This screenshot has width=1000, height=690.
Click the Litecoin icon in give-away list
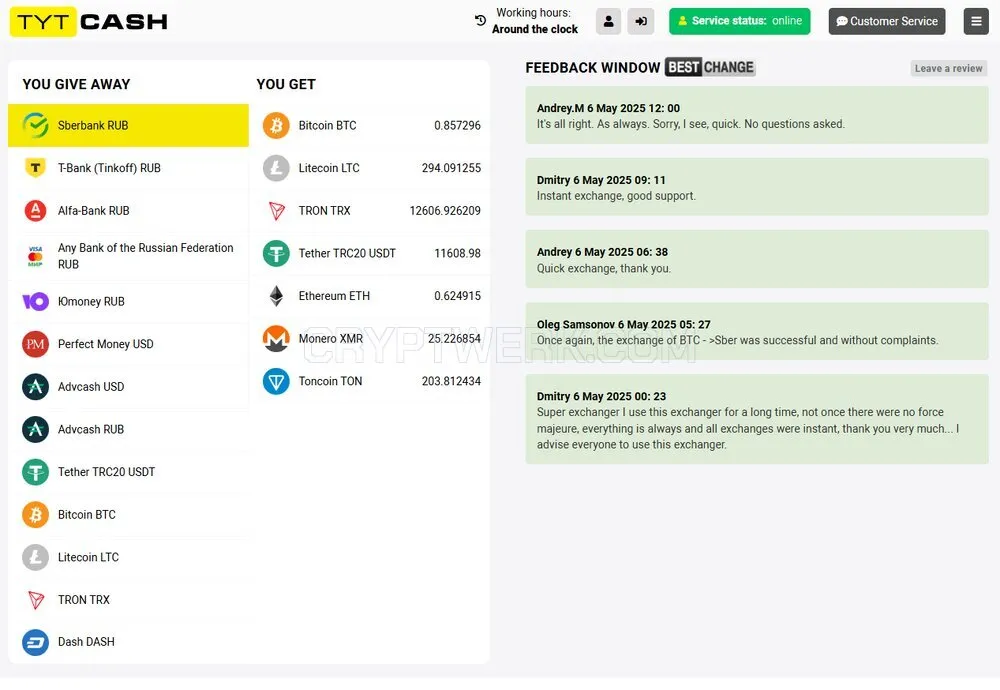tap(36, 557)
